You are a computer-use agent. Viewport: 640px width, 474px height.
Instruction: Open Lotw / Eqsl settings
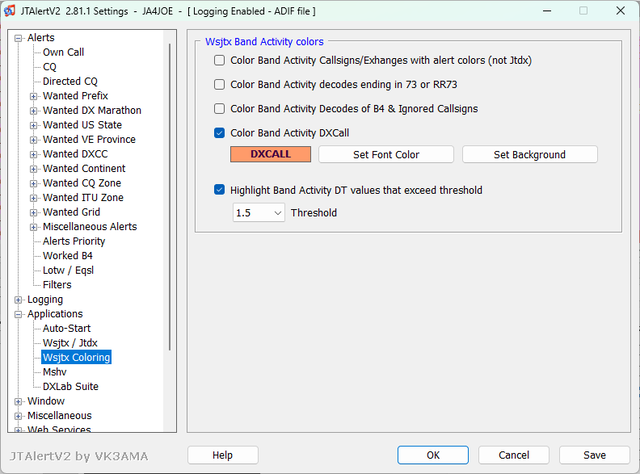(x=68, y=270)
